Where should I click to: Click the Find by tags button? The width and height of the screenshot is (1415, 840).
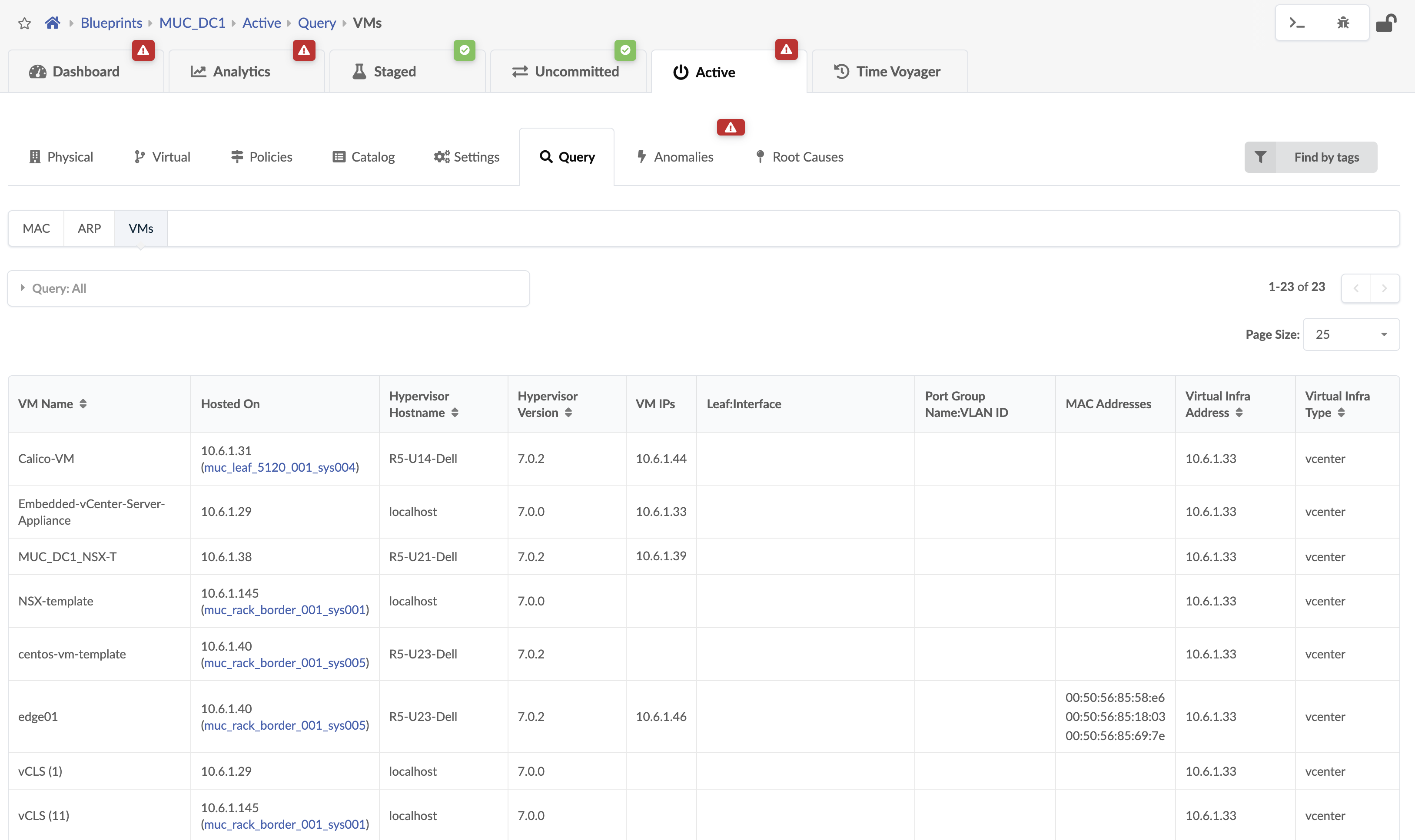[1326, 157]
